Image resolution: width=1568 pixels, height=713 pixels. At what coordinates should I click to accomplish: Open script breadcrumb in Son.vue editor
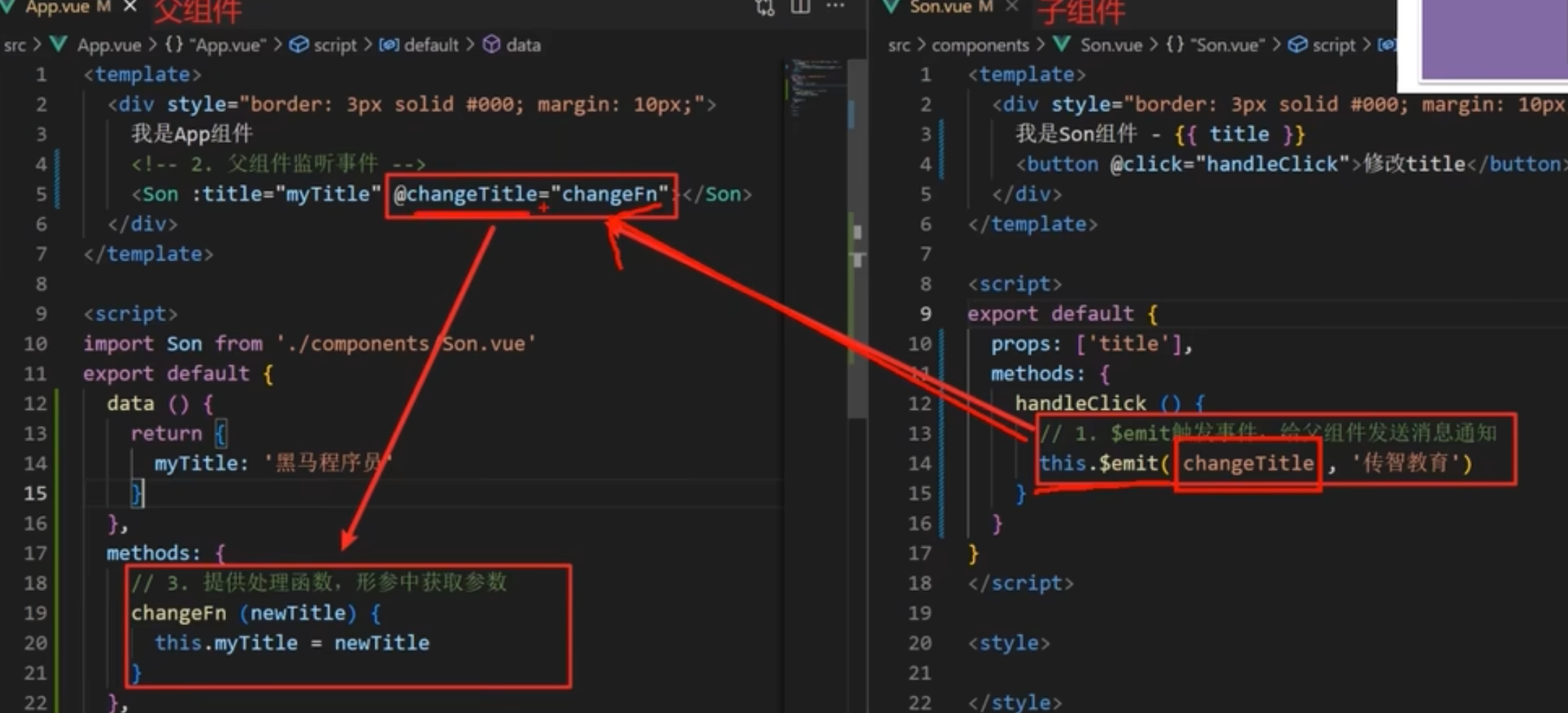click(x=1334, y=45)
